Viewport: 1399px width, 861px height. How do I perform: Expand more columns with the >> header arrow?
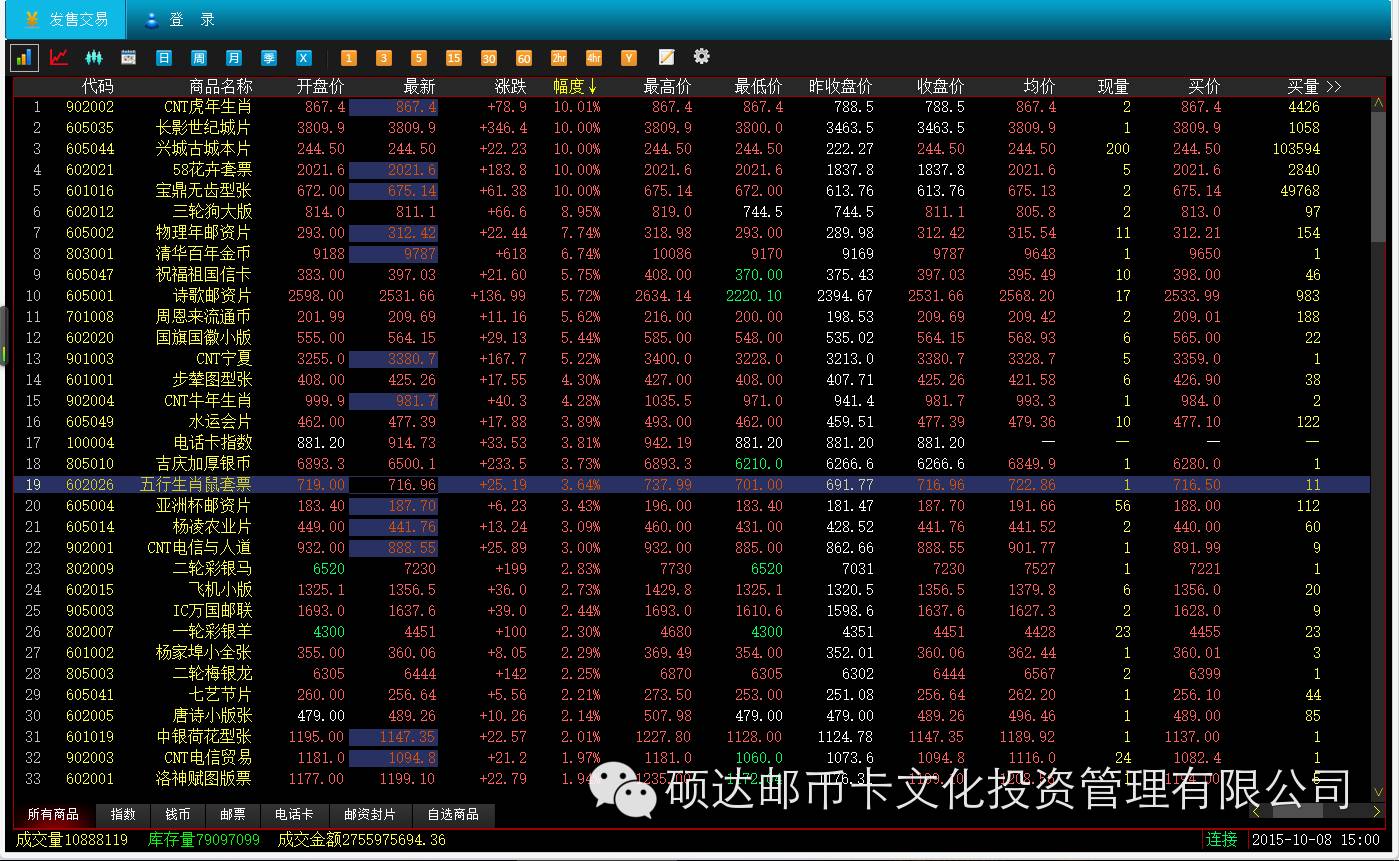tap(1333, 87)
